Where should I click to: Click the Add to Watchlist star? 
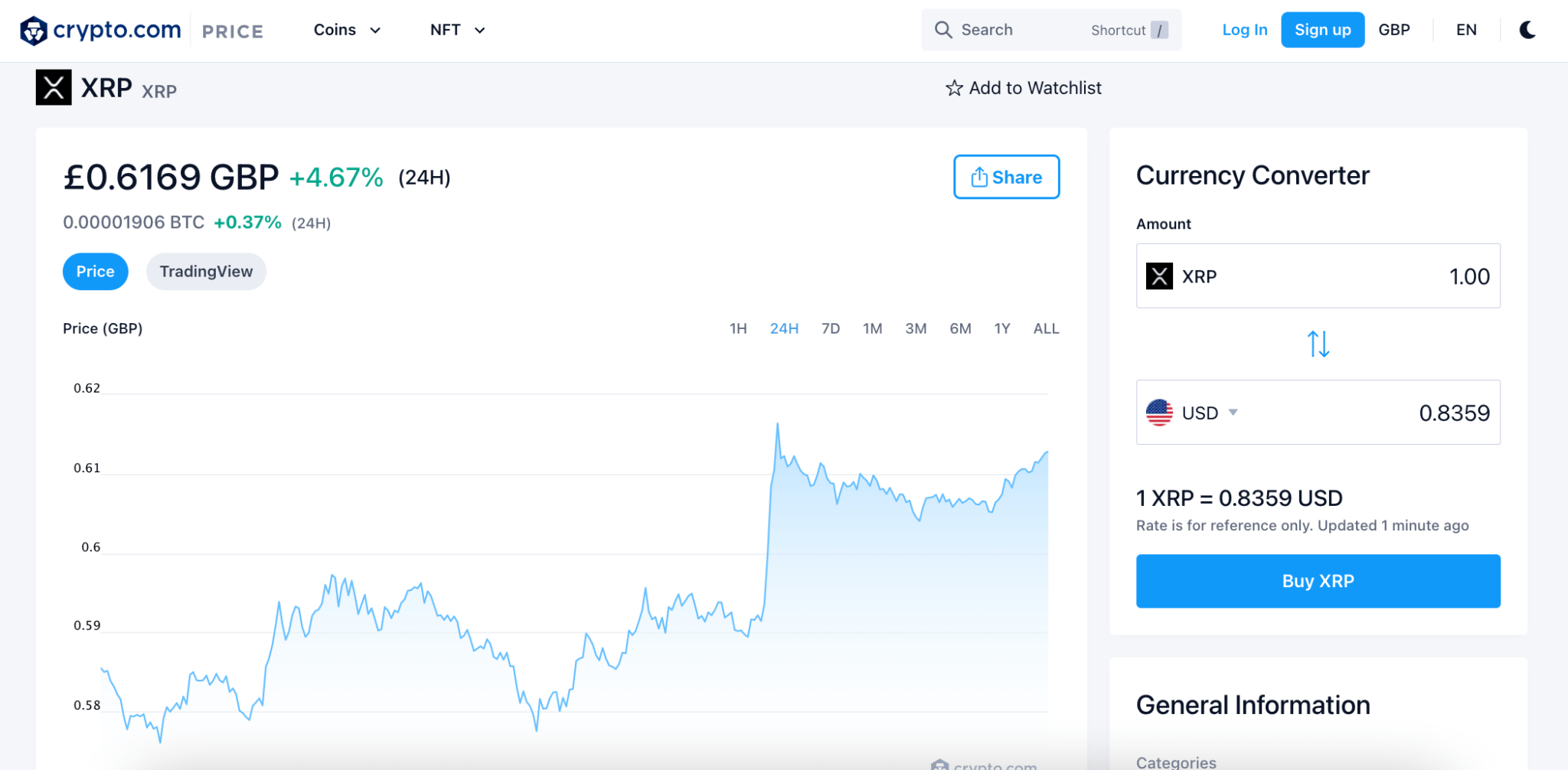coord(954,88)
